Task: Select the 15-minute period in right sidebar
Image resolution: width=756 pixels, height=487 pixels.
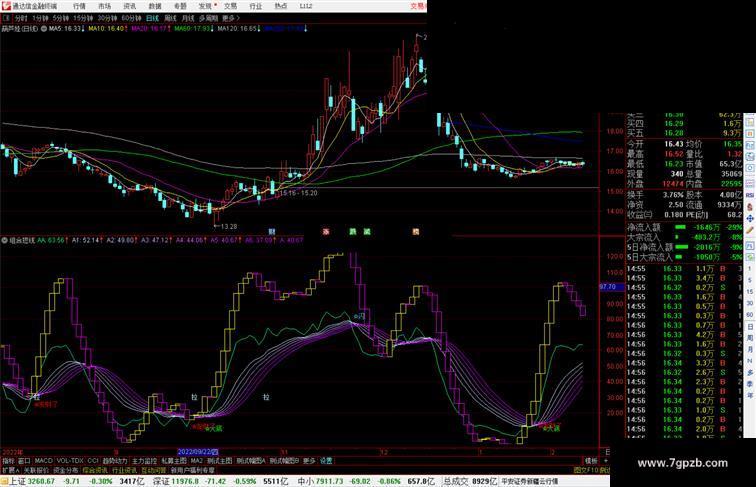Action: pos(750,292)
